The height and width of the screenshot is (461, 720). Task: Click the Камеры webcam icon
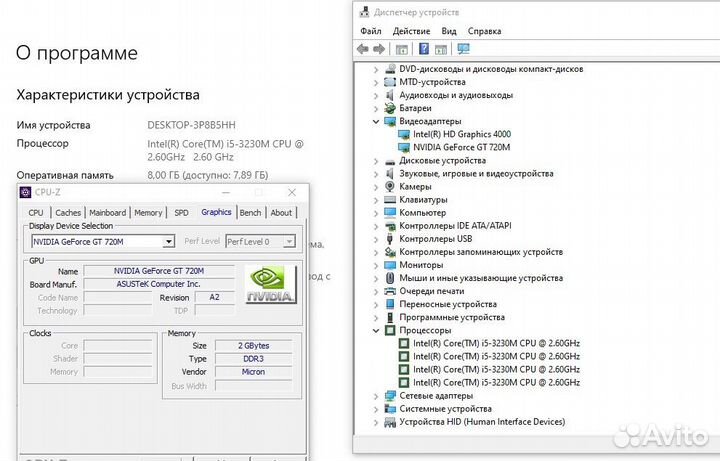click(x=390, y=186)
